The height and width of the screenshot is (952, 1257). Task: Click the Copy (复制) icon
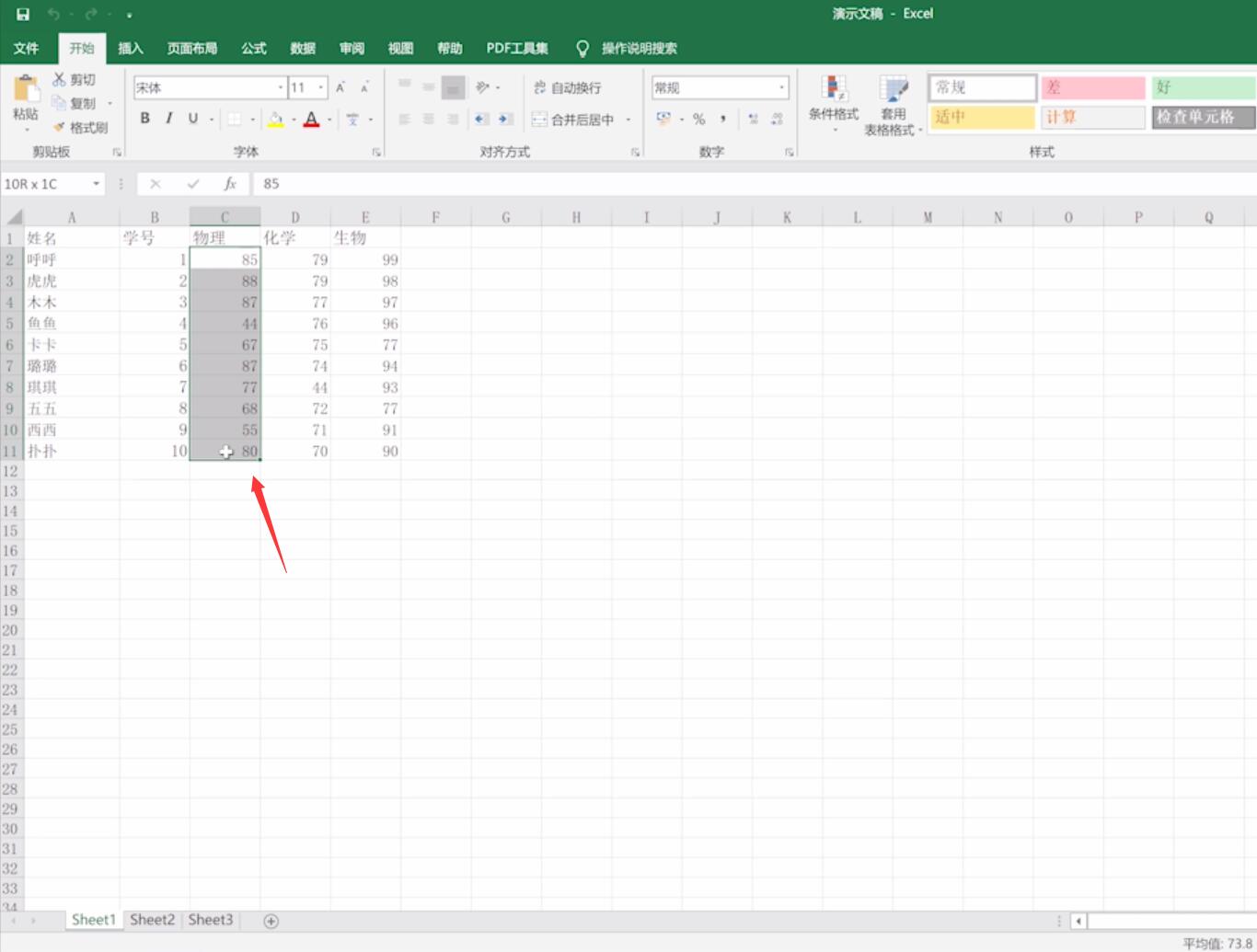coord(59,103)
